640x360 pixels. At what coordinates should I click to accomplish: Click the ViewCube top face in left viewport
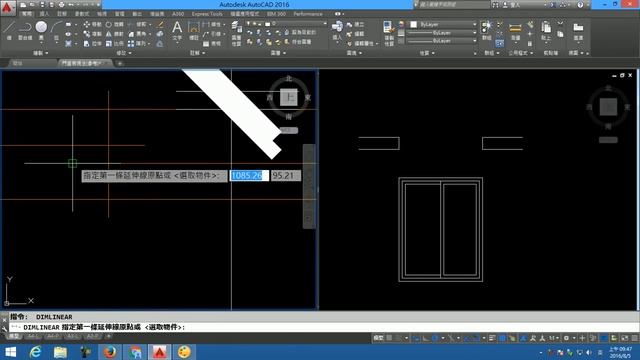(289, 97)
